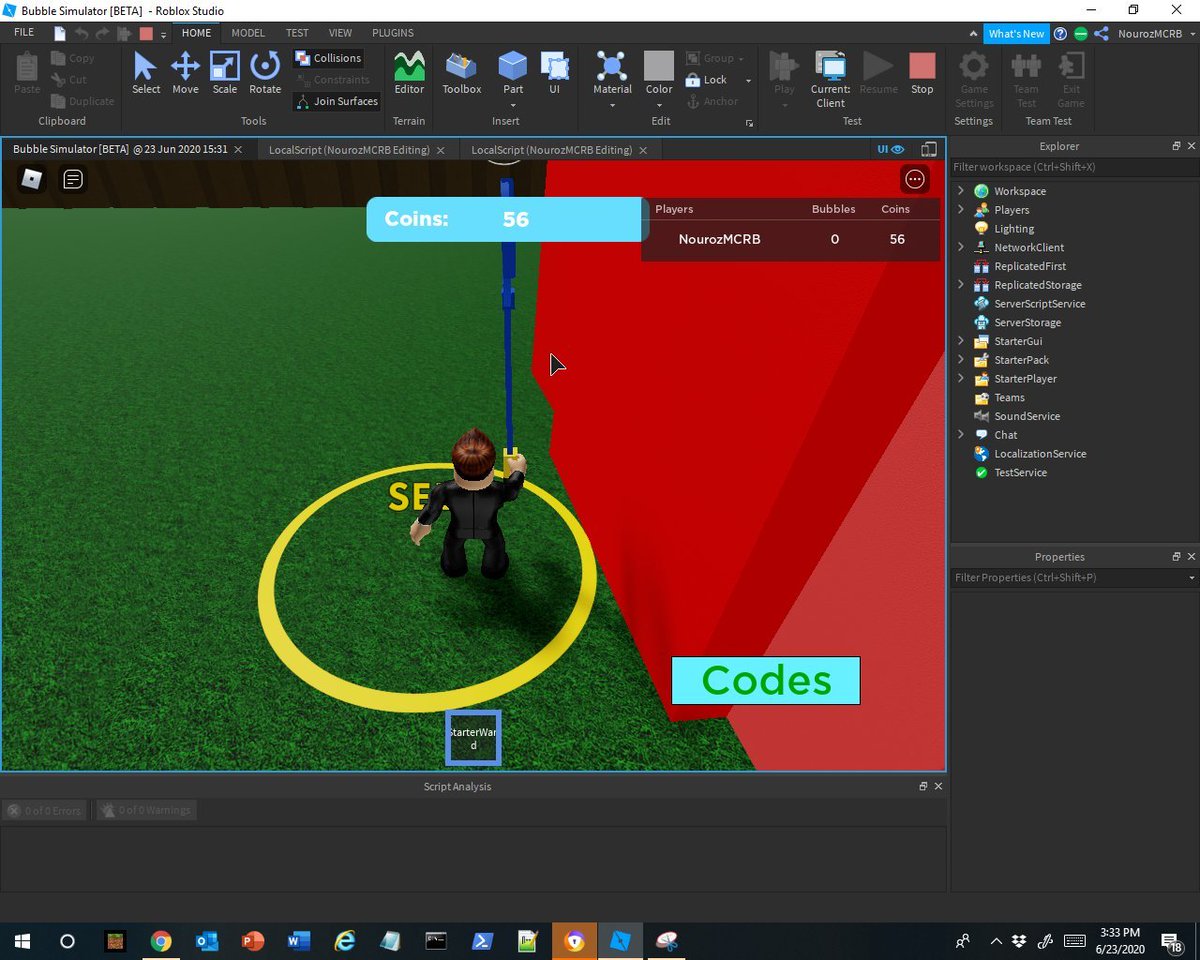The height and width of the screenshot is (960, 1200).
Task: Activate the Move tool
Action: click(x=185, y=73)
